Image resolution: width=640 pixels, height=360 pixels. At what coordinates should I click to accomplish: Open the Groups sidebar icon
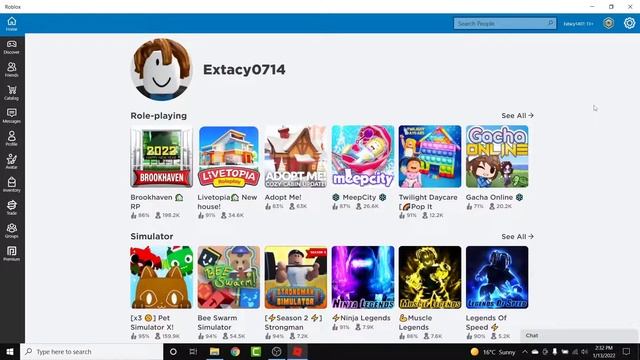[11, 230]
